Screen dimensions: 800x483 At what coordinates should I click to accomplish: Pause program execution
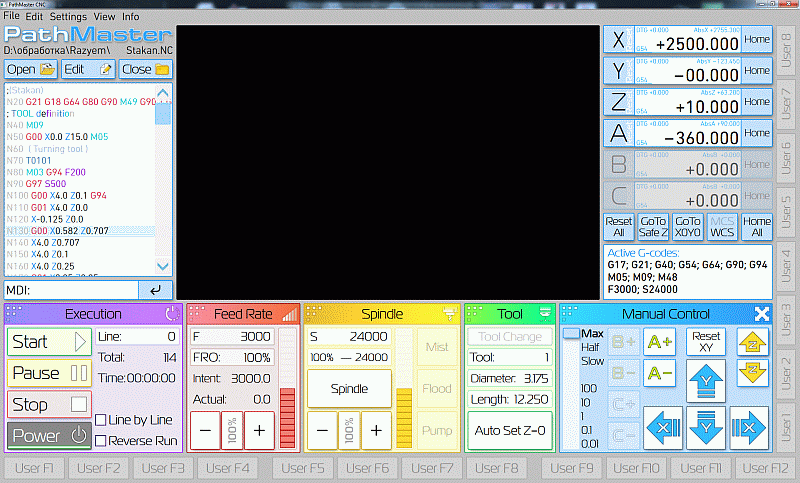49,373
